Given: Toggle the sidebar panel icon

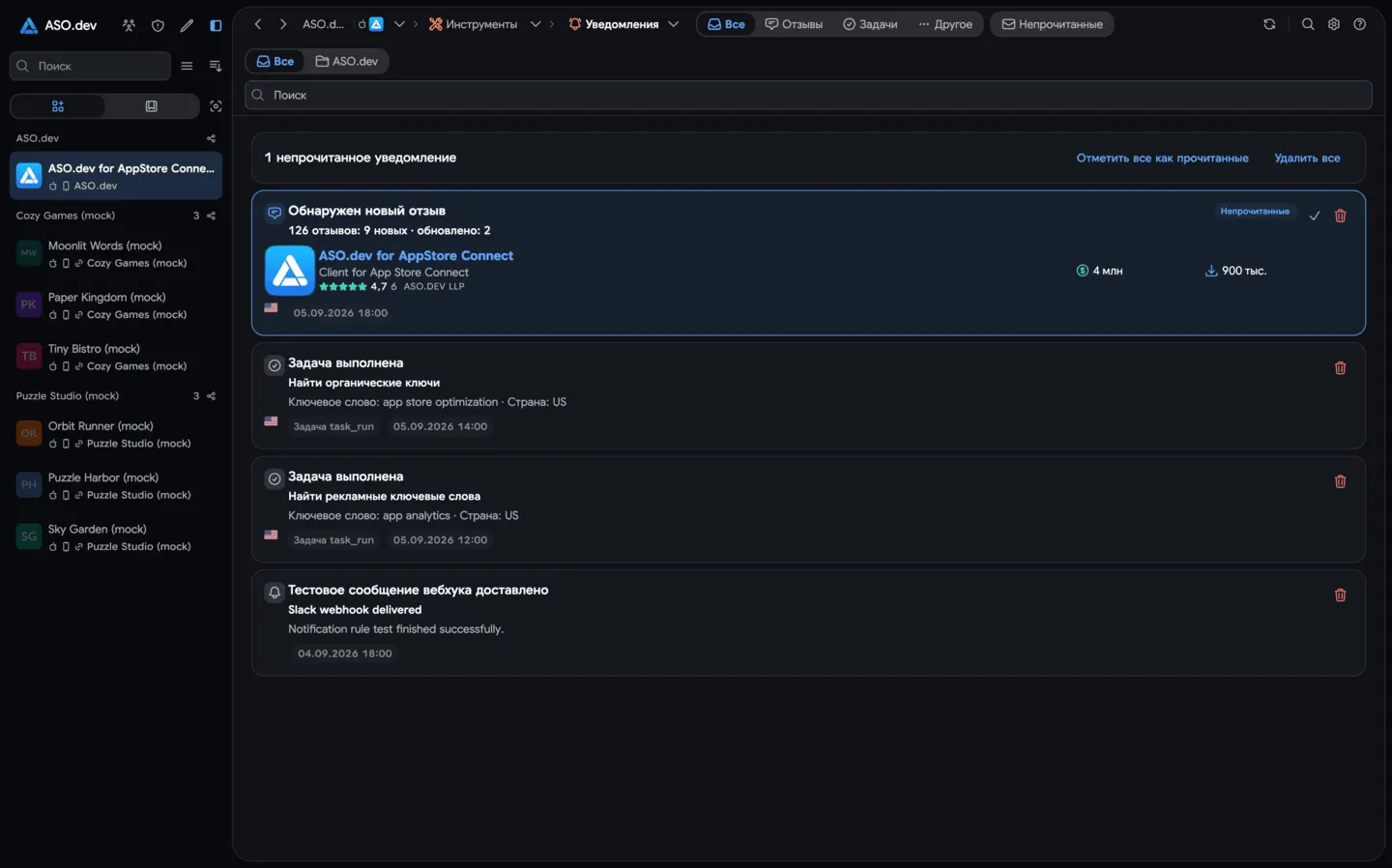Looking at the screenshot, I should 216,25.
